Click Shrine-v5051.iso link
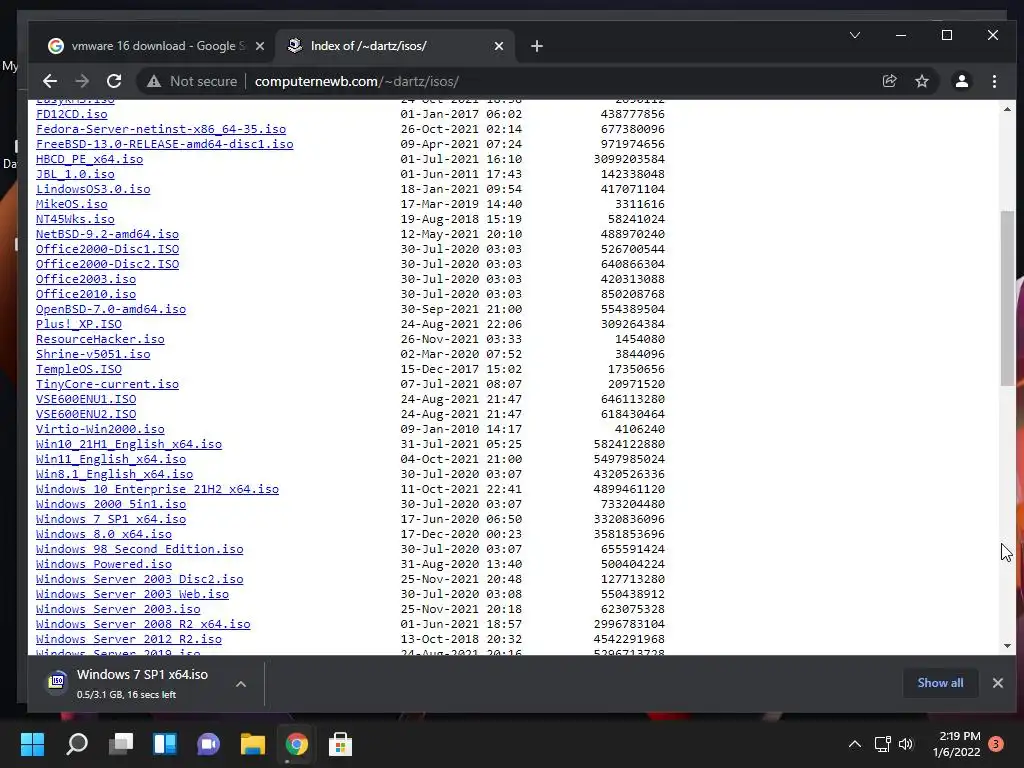The width and height of the screenshot is (1024, 768). [x=93, y=355]
